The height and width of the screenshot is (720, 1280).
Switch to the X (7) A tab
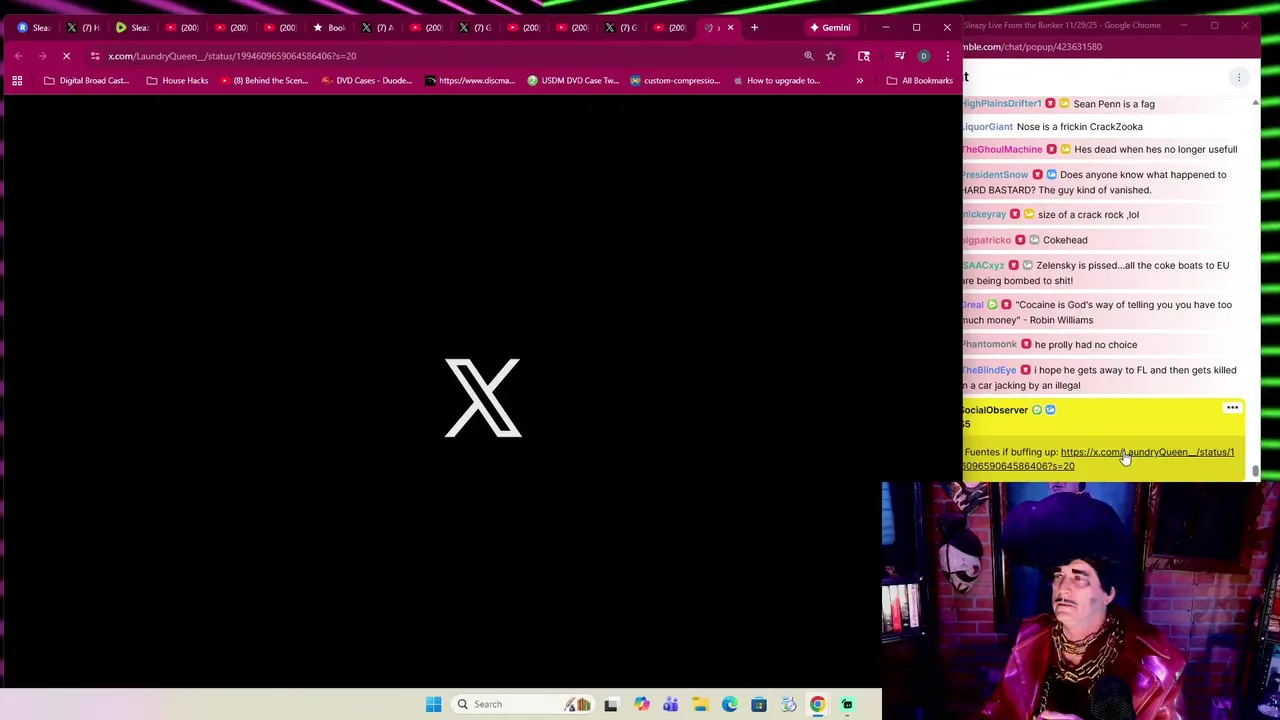pos(376,27)
